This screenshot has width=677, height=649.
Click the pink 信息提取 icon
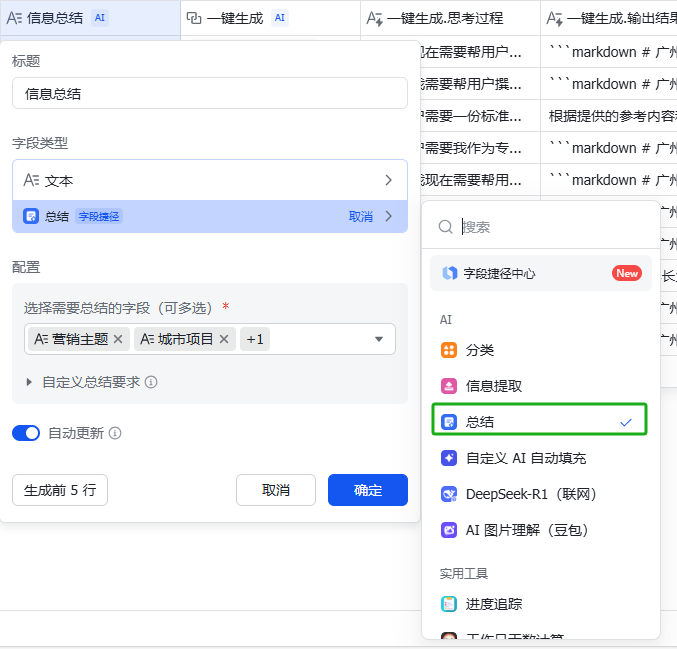pos(449,386)
